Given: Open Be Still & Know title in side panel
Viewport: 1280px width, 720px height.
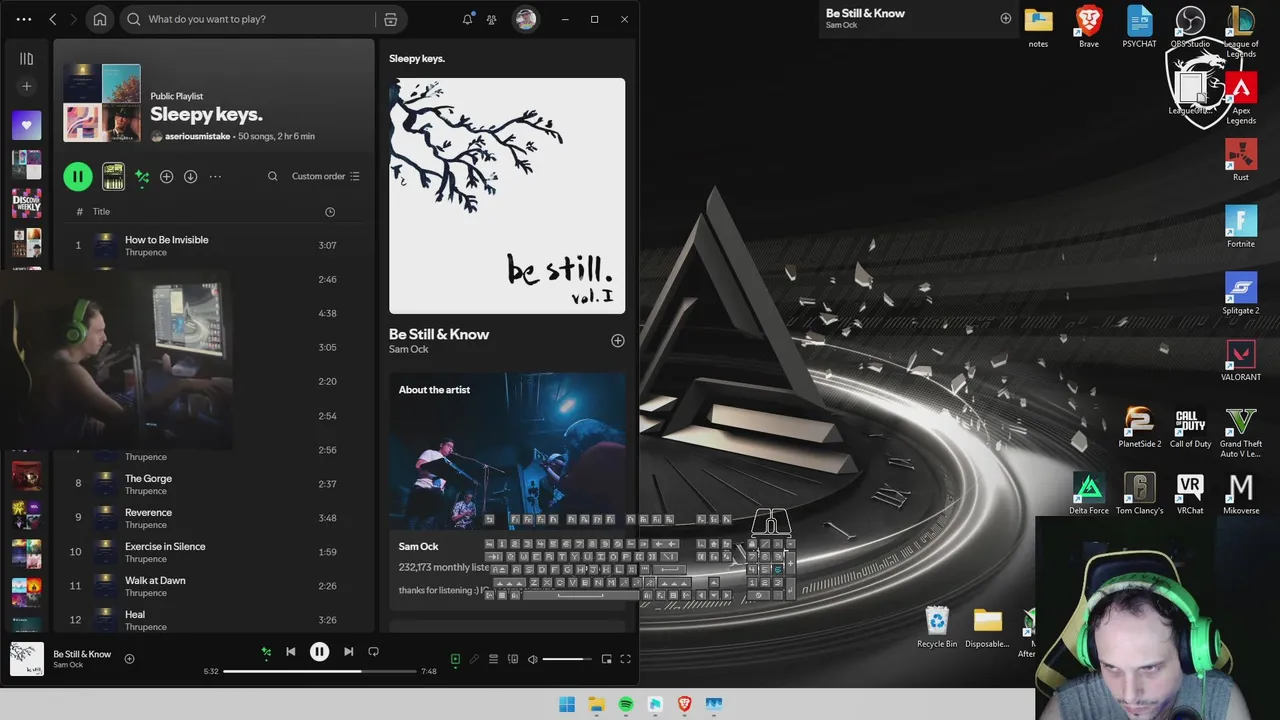Looking at the screenshot, I should [x=439, y=334].
